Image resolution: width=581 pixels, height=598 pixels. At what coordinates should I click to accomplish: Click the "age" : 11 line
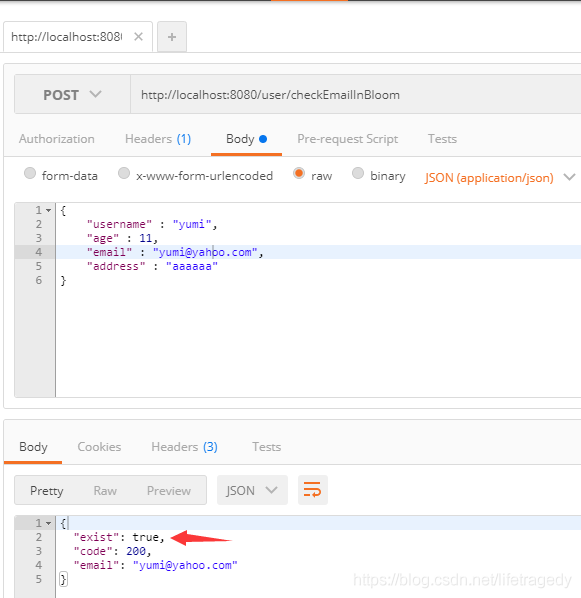click(x=122, y=238)
